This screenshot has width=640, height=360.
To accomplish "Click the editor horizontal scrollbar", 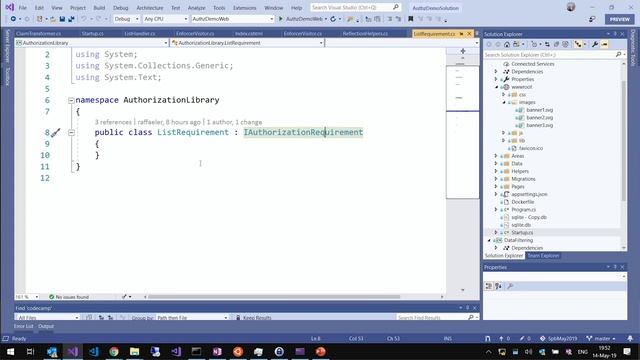I will (x=273, y=297).
